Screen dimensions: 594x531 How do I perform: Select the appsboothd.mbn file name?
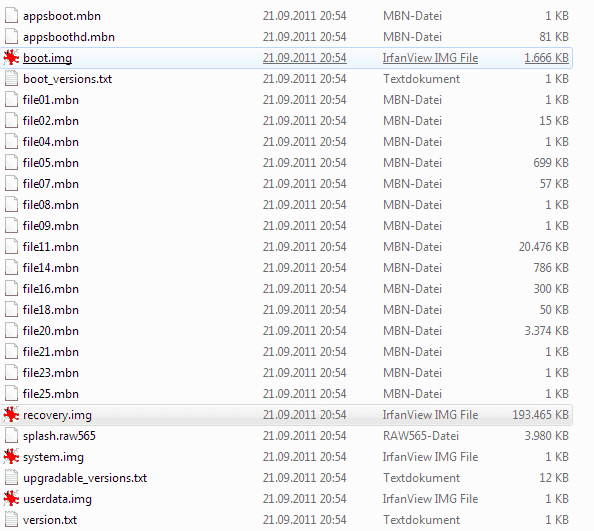[69, 37]
